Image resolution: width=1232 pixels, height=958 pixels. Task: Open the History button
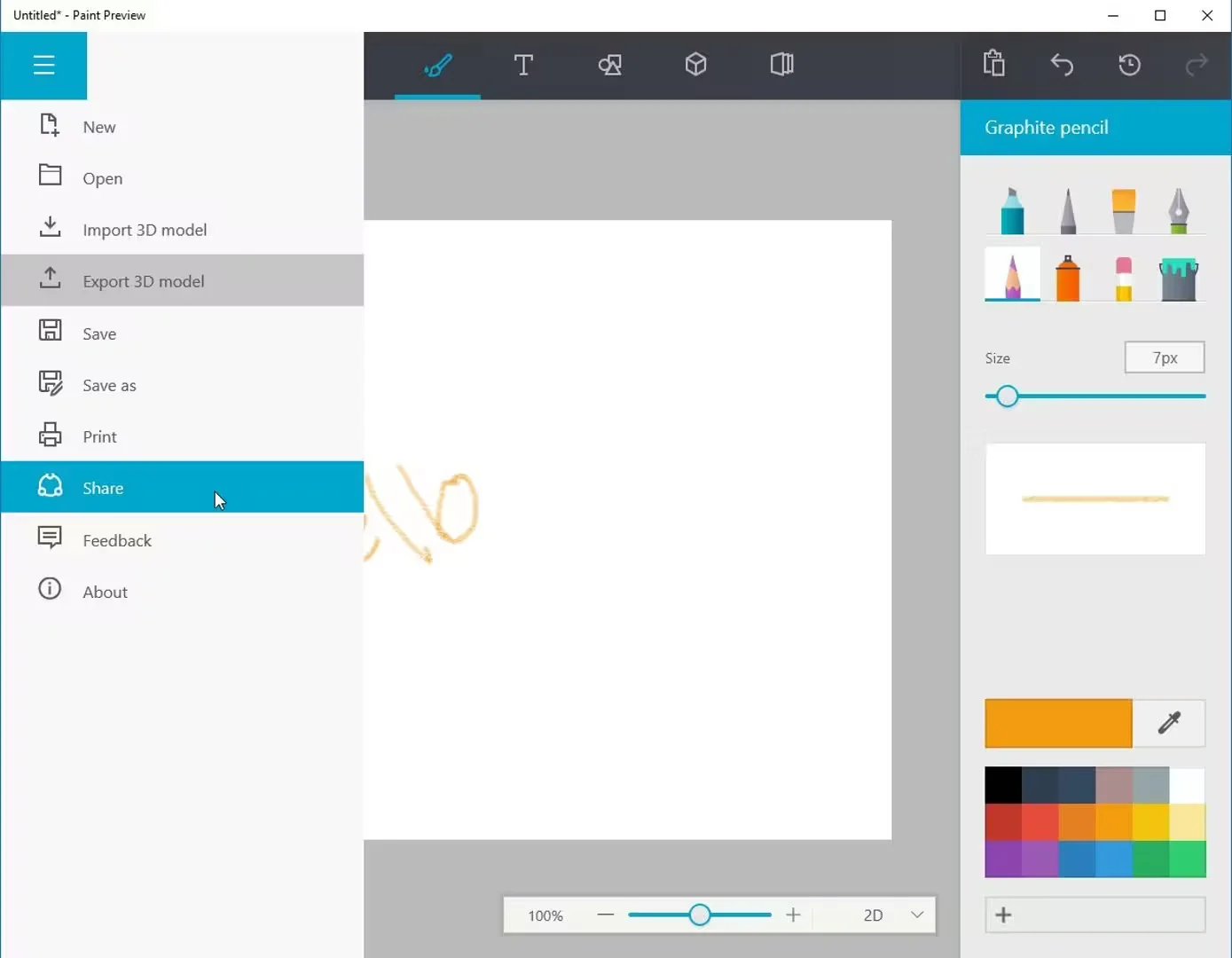[x=1129, y=65]
